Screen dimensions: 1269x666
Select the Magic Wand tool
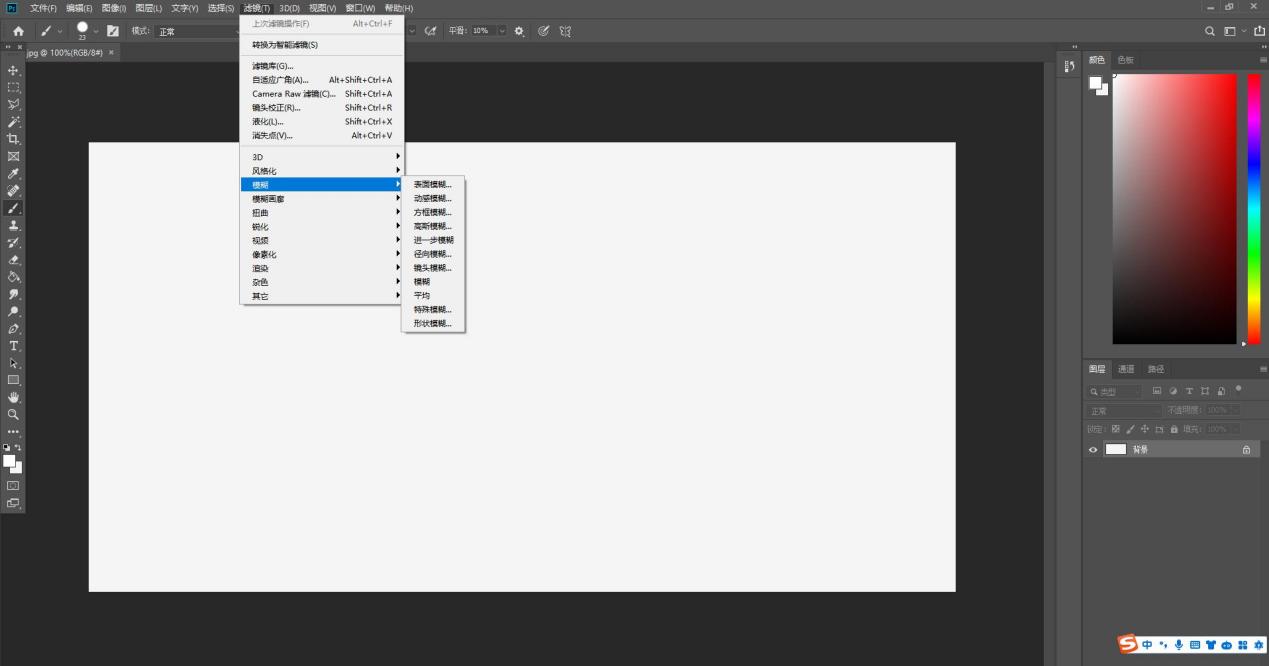(14, 121)
